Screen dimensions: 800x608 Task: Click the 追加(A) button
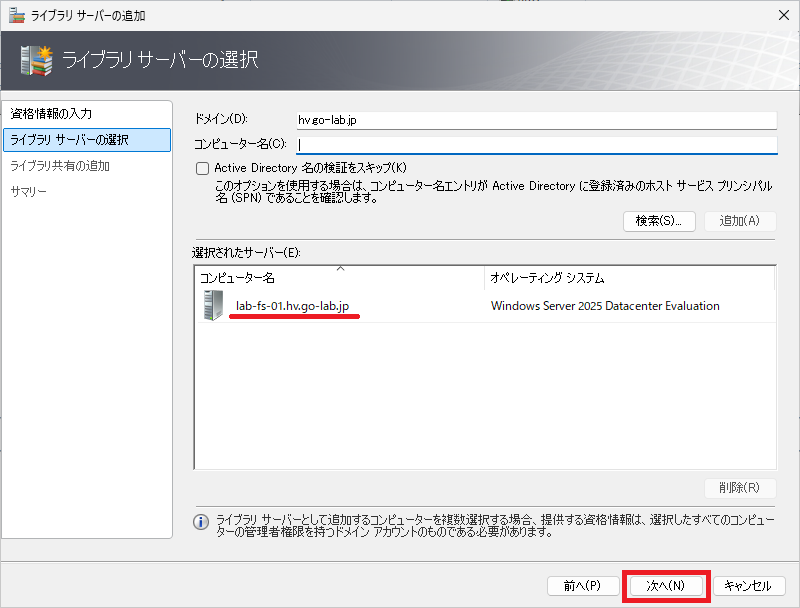[x=740, y=221]
